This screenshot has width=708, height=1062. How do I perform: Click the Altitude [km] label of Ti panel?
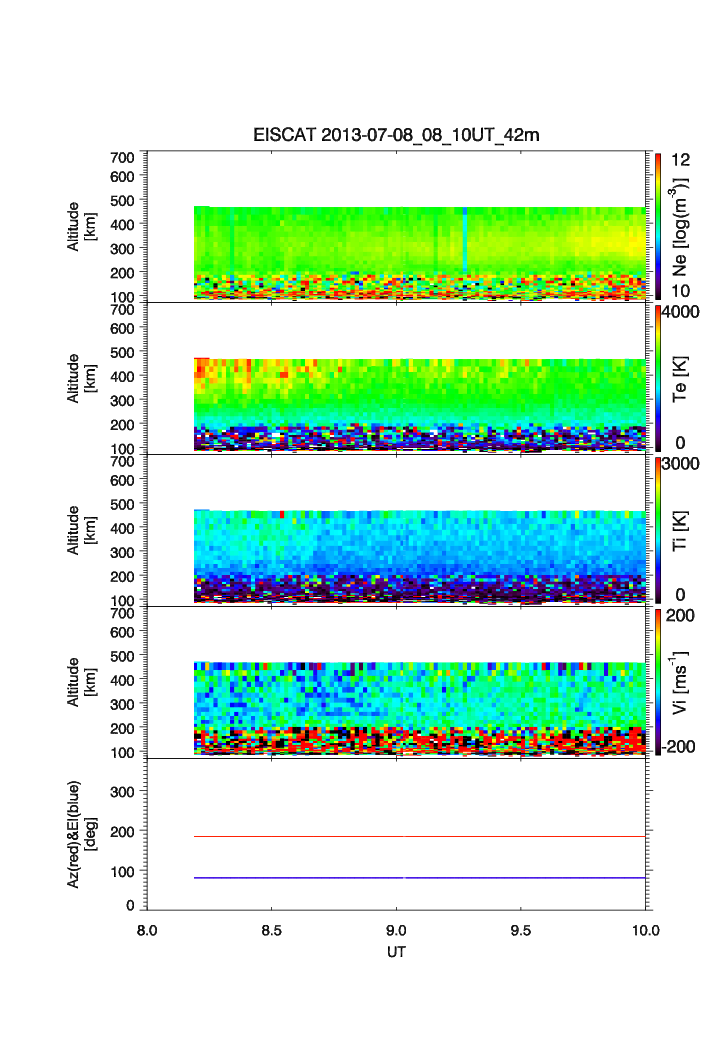tap(81, 530)
